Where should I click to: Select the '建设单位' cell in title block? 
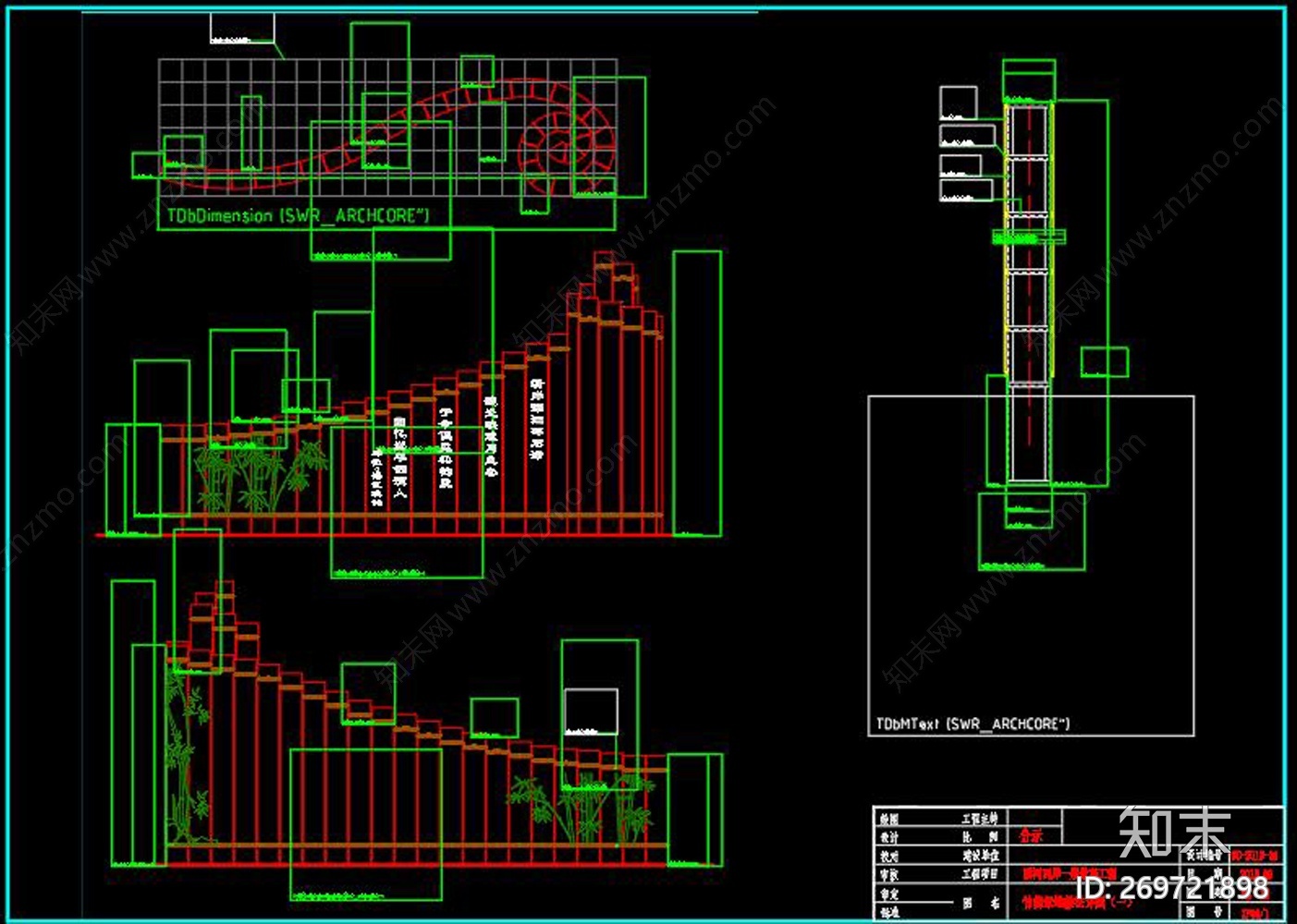pyautogui.click(x=981, y=856)
